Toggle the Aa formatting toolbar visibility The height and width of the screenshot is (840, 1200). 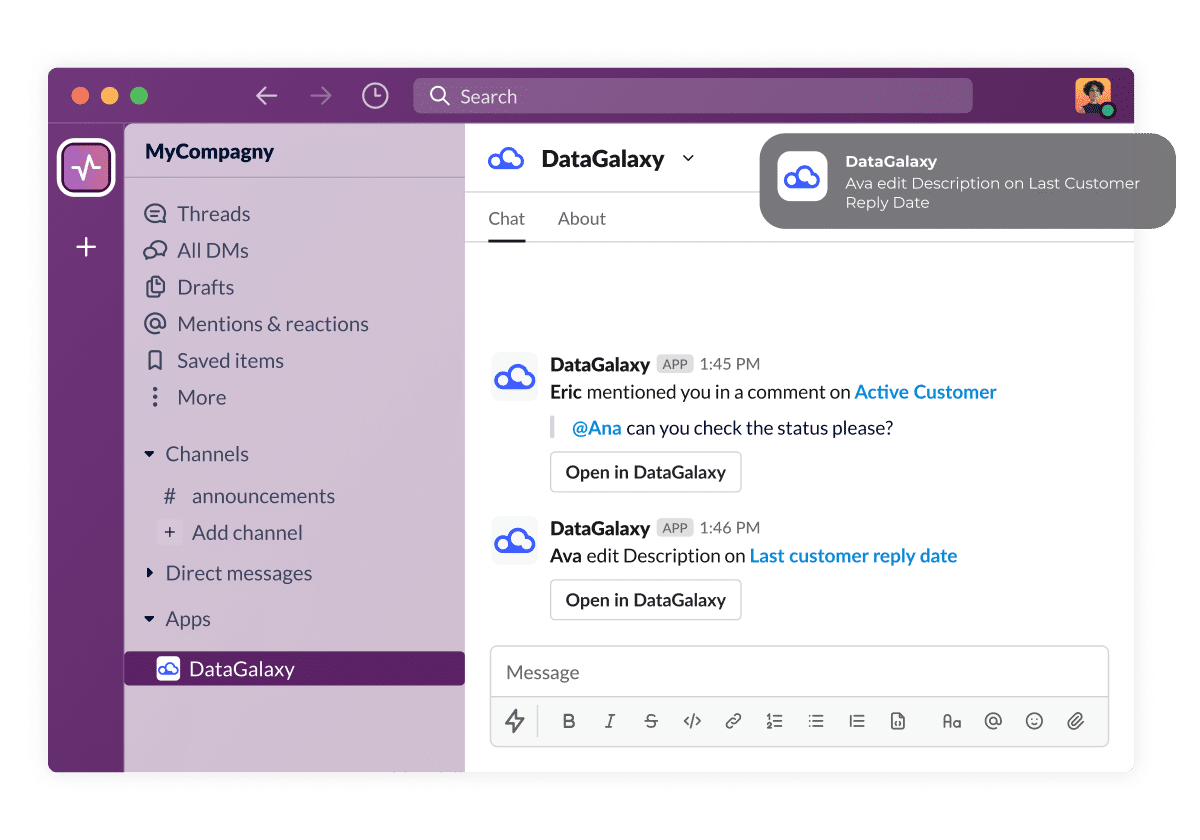tap(951, 721)
